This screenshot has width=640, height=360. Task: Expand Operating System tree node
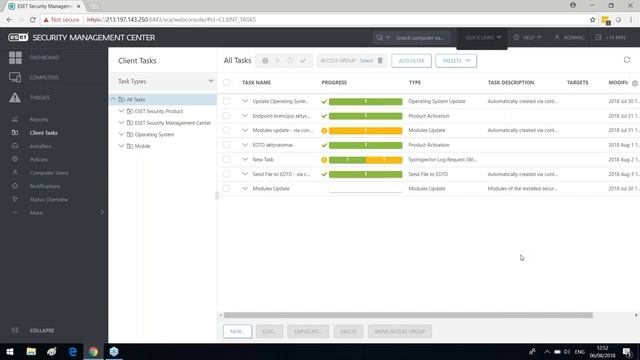pos(121,134)
